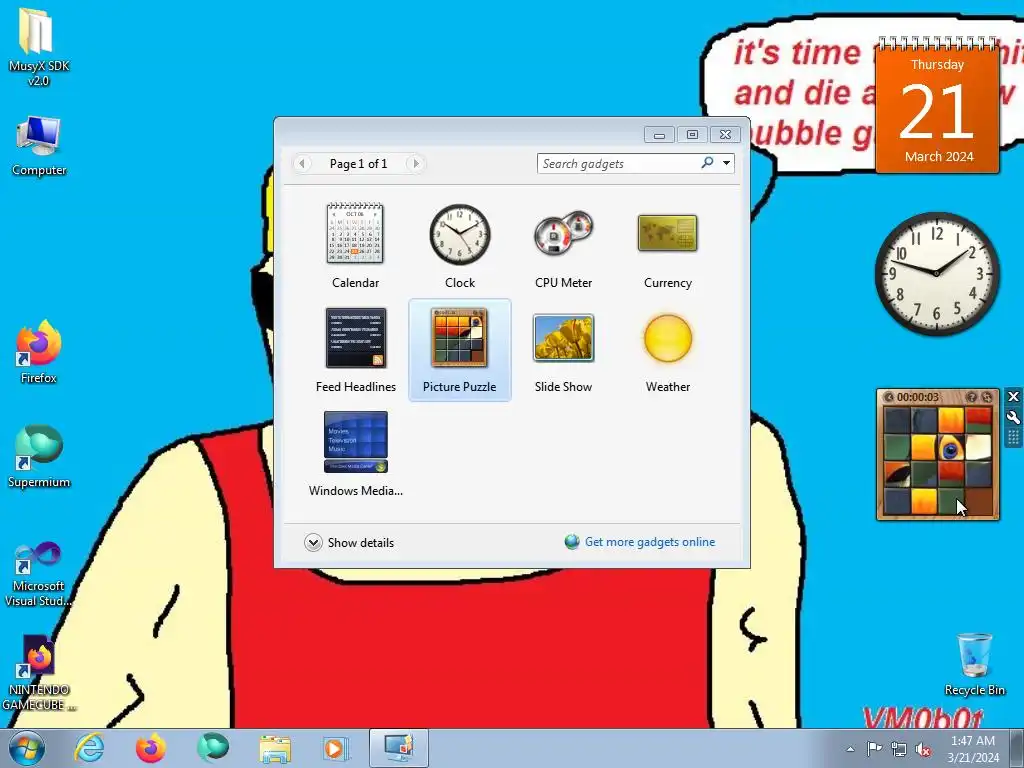Select the Windows Media Center gadget
Screen dimensions: 1024x768
(x=355, y=454)
